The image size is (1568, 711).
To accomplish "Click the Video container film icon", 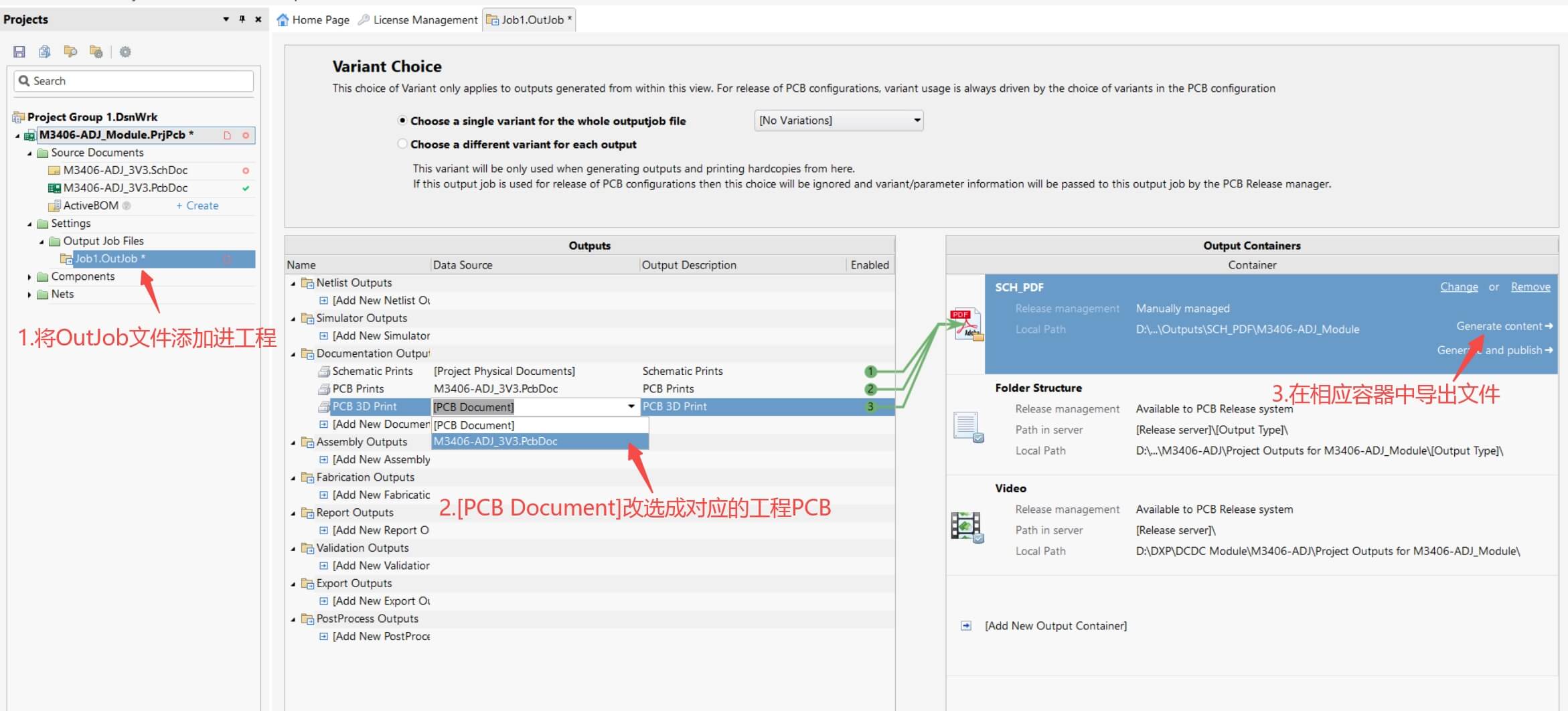I will point(967,527).
